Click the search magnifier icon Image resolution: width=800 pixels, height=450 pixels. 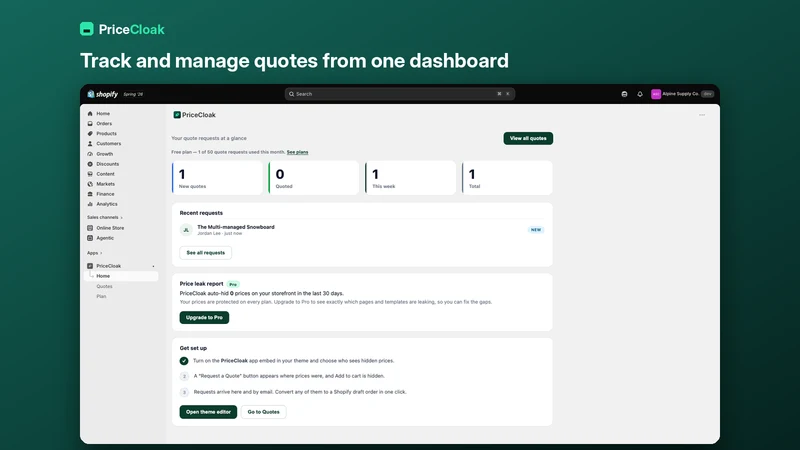pyautogui.click(x=292, y=94)
